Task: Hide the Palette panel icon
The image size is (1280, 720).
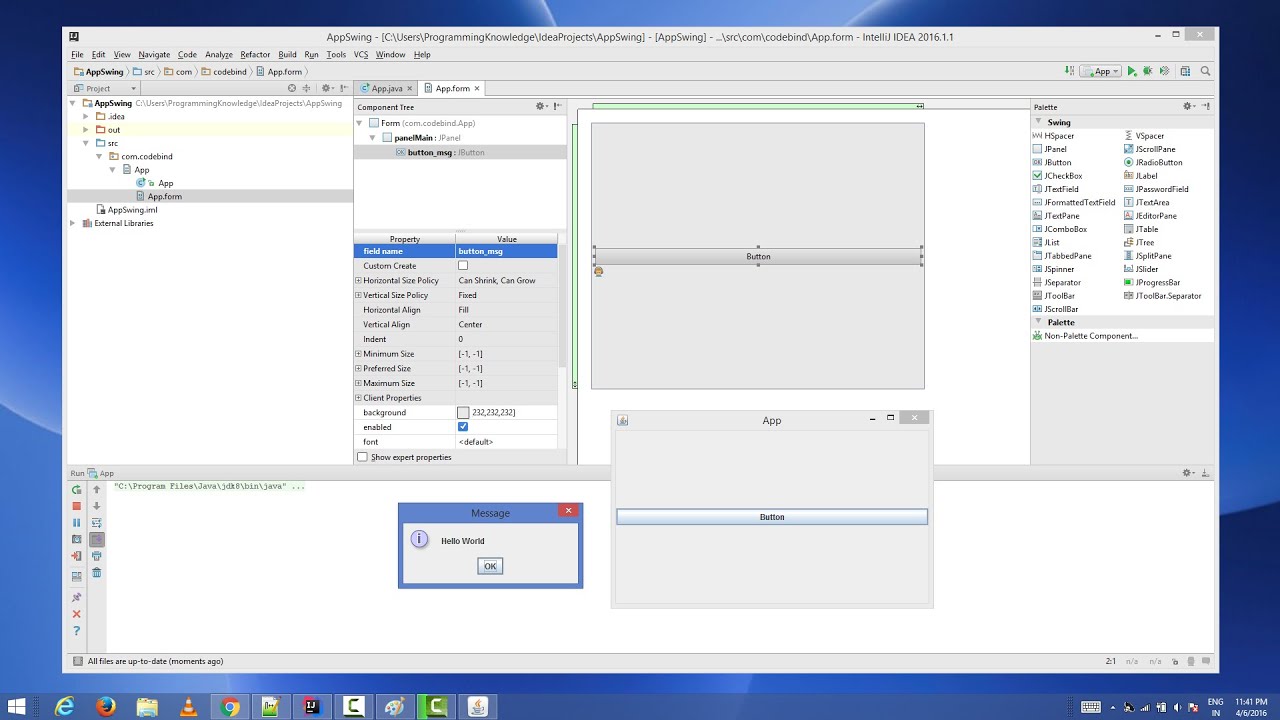Action: [x=1206, y=106]
